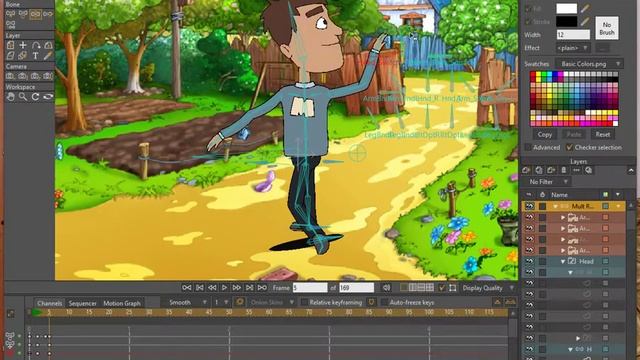The image size is (640, 360).
Task: Click the Delete Layer trash icon
Action: tap(564, 170)
